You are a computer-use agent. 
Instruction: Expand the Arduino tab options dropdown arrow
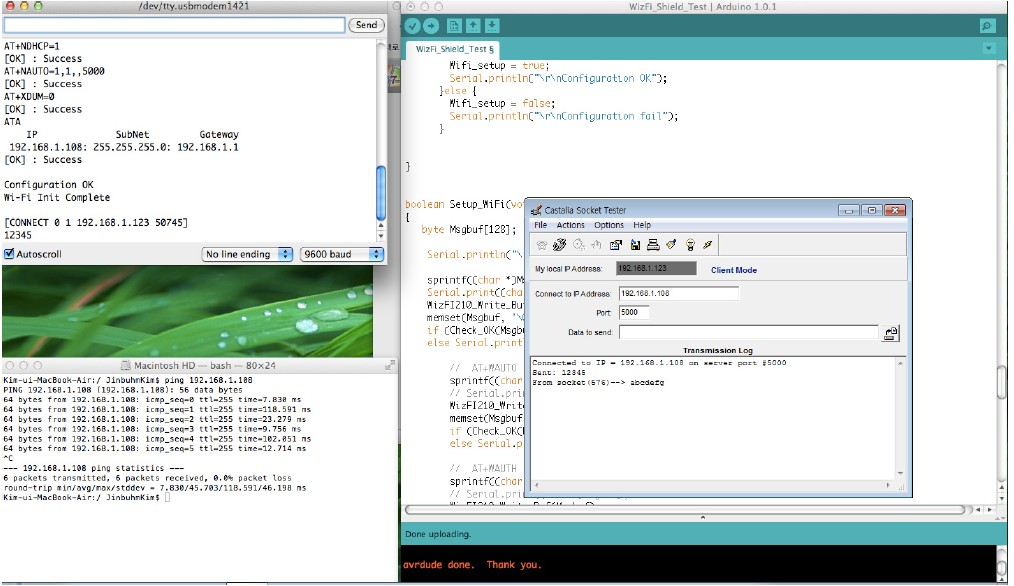(x=988, y=48)
